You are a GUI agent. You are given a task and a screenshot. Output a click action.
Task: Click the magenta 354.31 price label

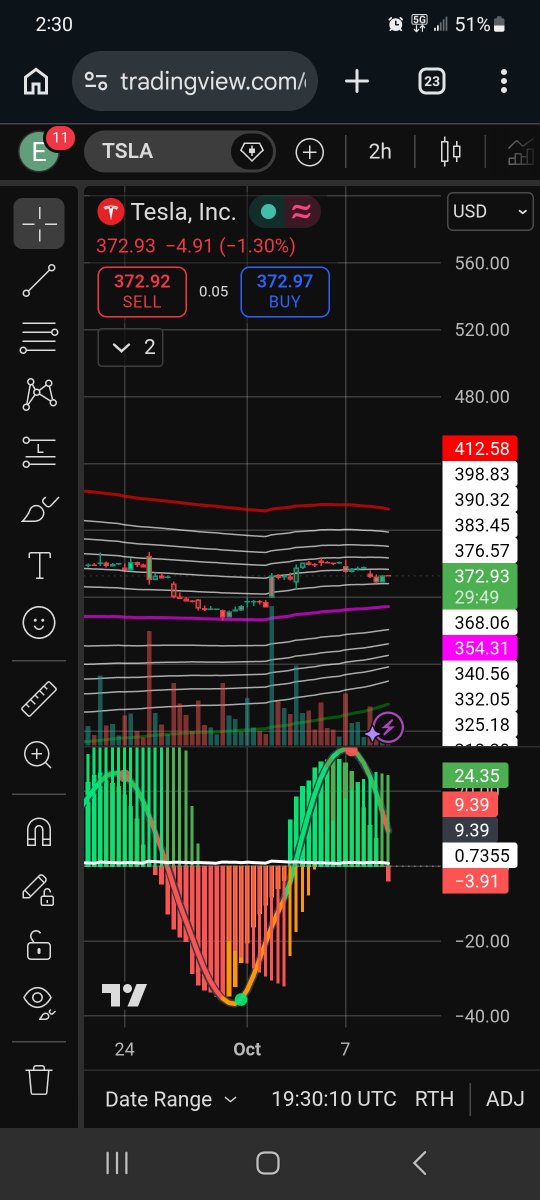click(x=479, y=648)
